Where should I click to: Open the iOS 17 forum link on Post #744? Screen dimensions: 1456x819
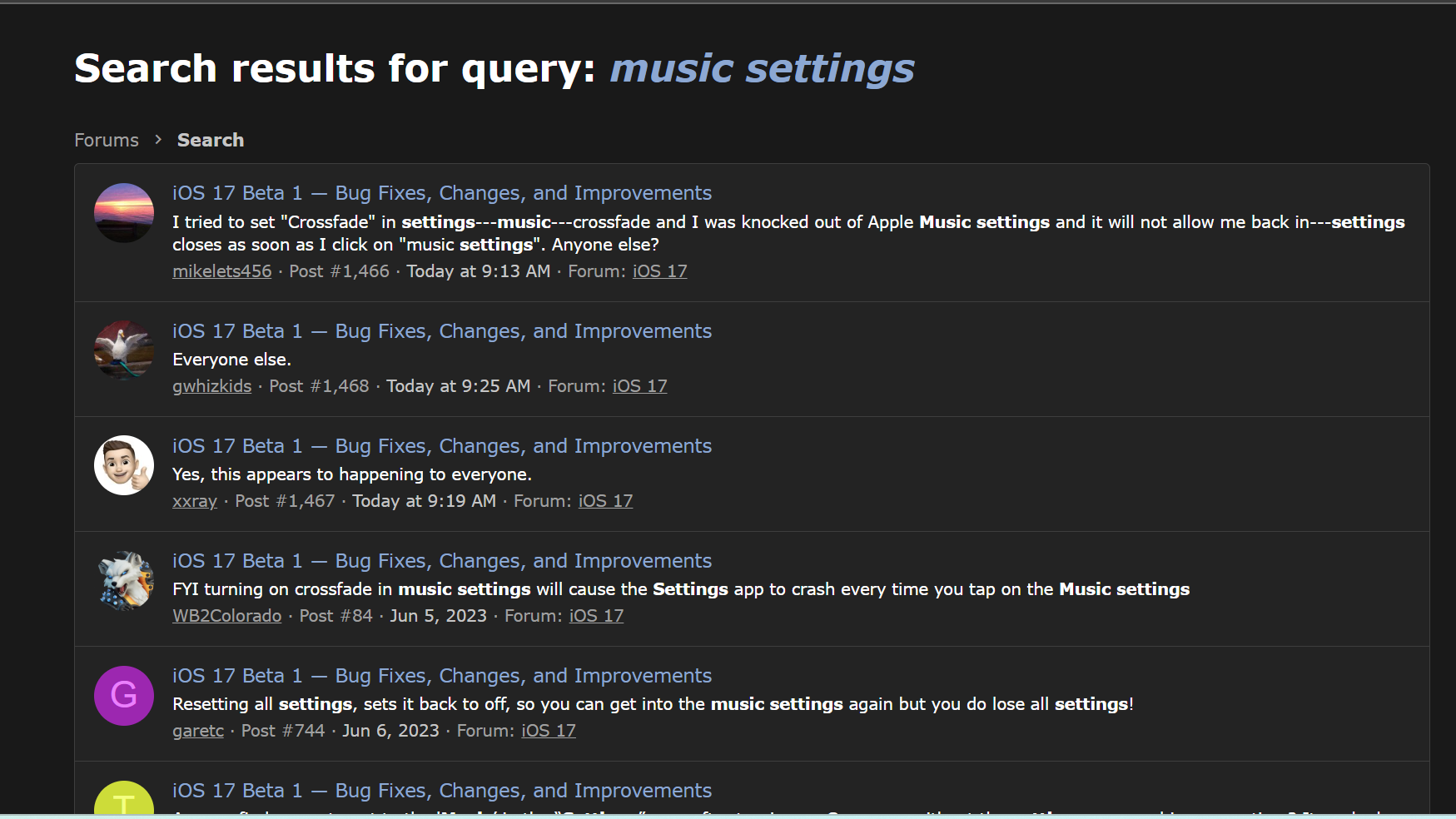tap(549, 731)
